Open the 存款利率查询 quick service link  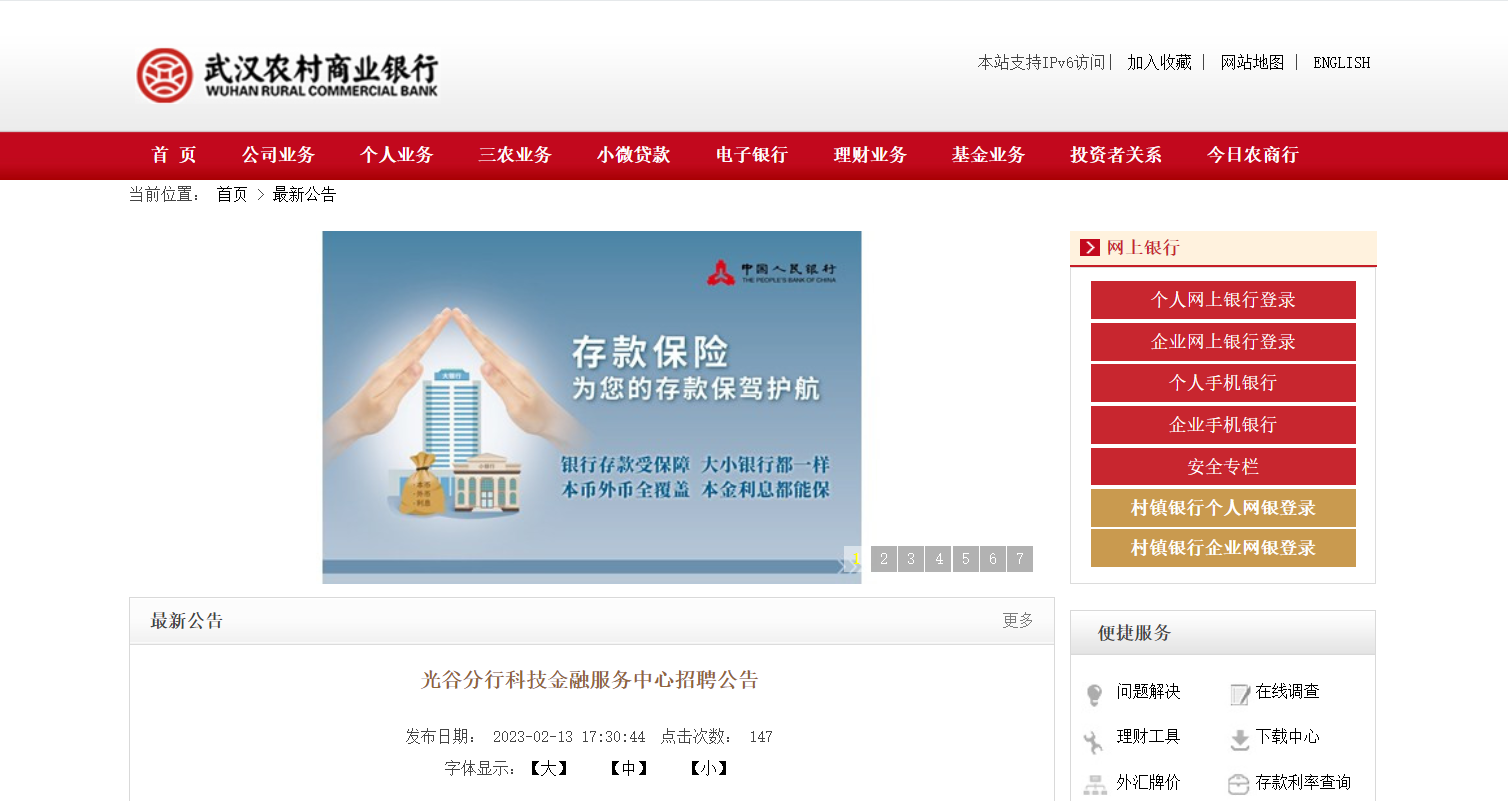coord(1303,782)
